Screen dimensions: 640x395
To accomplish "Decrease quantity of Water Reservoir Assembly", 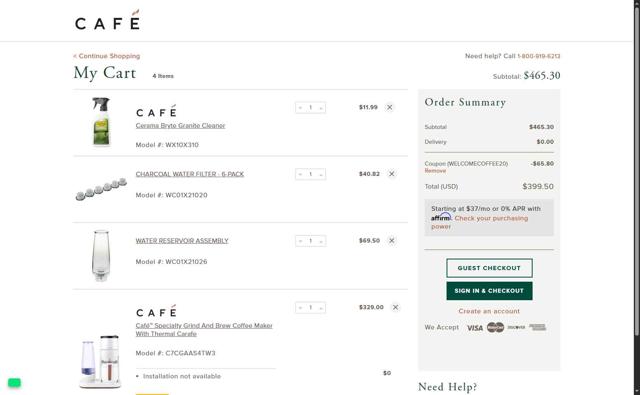I will (x=300, y=241).
